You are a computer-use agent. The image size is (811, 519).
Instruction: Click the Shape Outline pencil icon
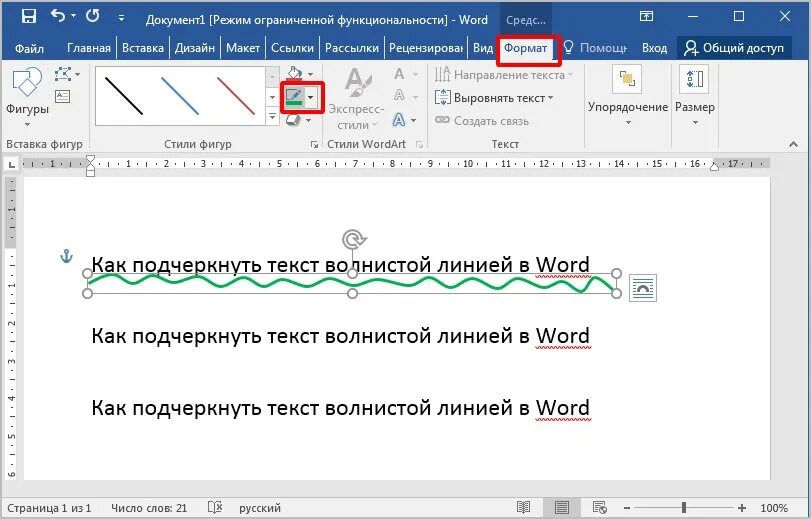coord(293,97)
